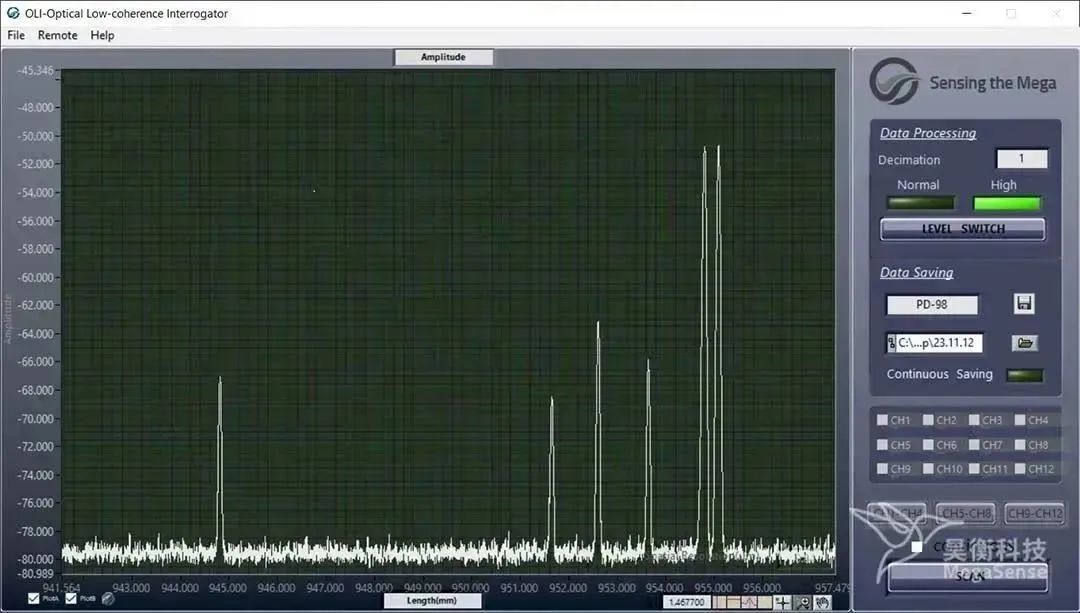Click the CH9-CH12 button
Screen dimensions: 1080x613
pos(1034,514)
